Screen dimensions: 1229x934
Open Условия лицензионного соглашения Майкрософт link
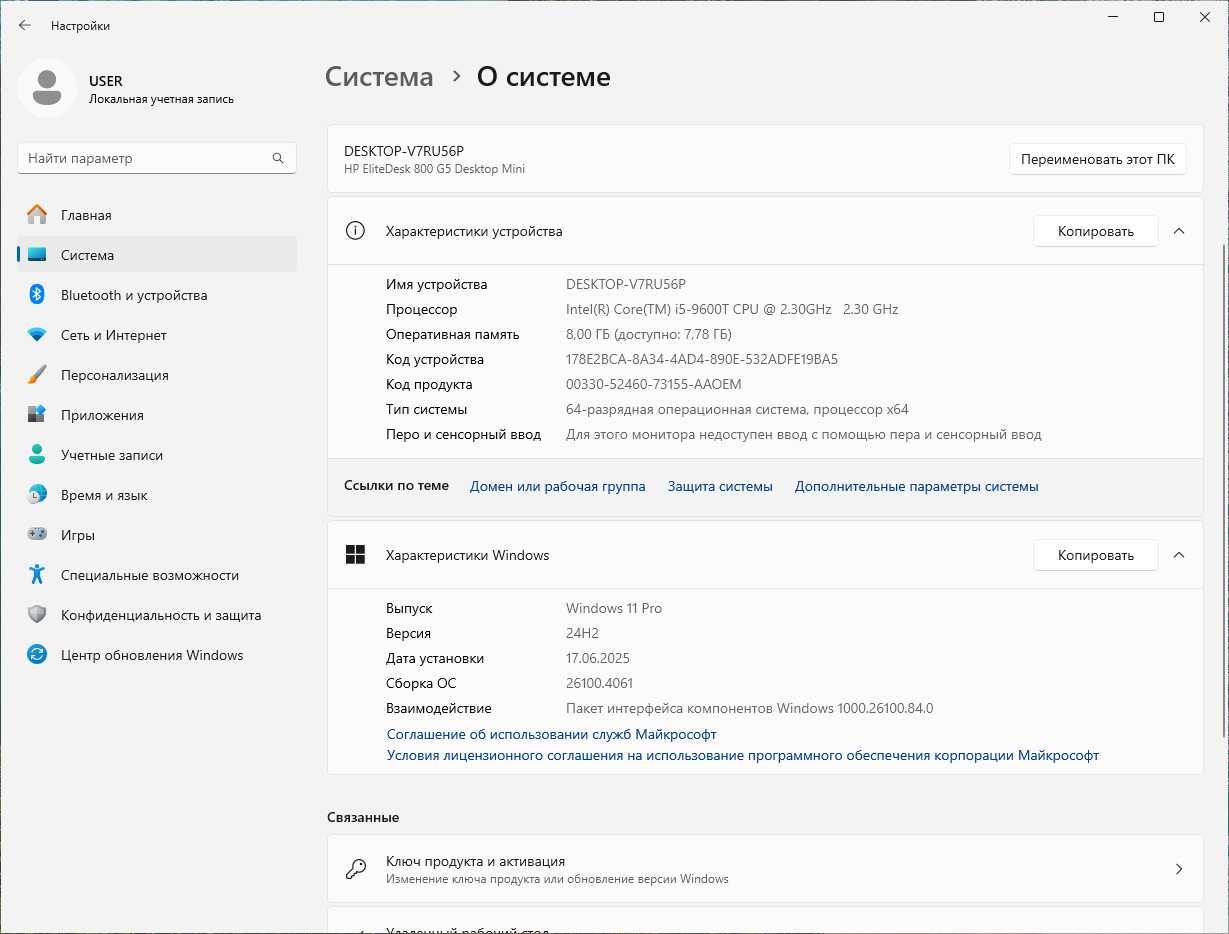742,755
